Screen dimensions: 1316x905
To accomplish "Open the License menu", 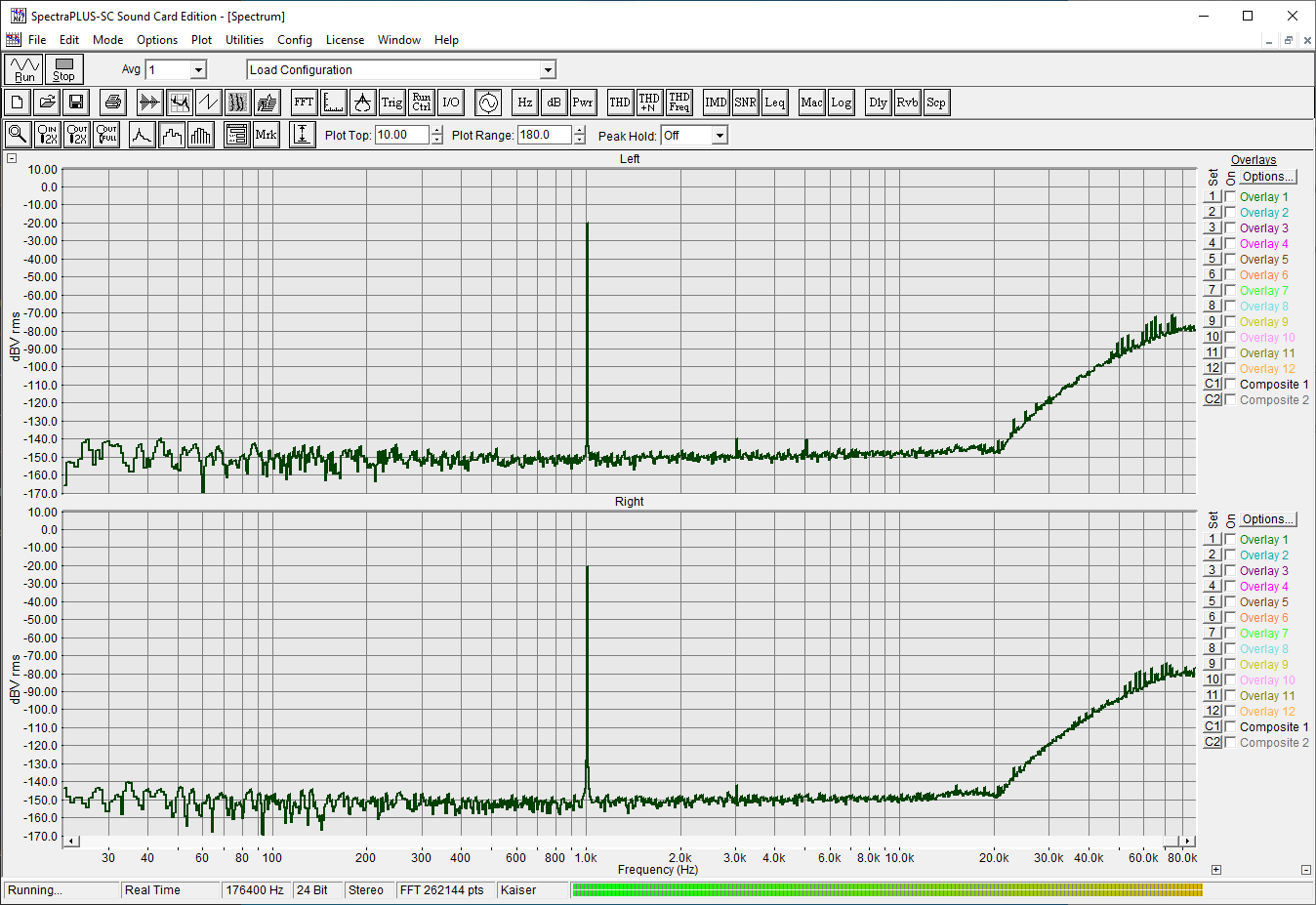I will click(x=345, y=40).
